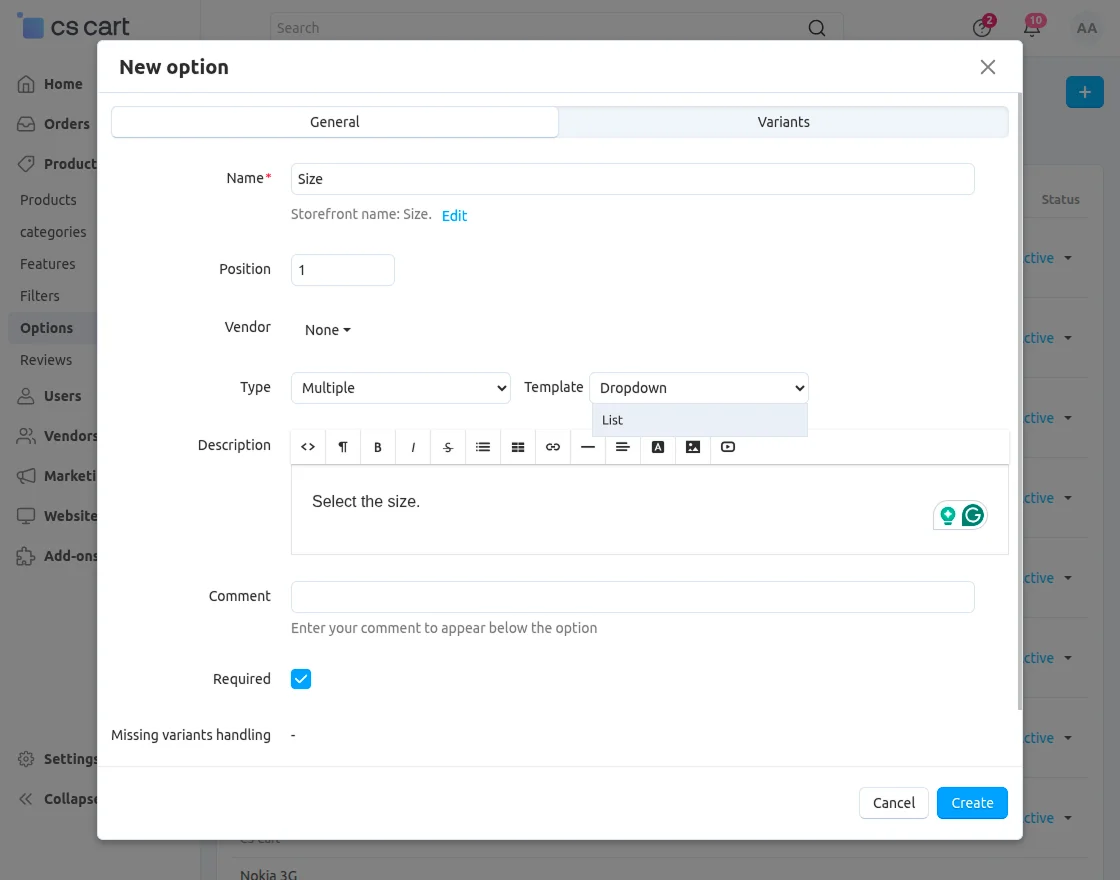The image size is (1120, 880).
Task: Insert a bulleted list in the description
Action: [482, 447]
